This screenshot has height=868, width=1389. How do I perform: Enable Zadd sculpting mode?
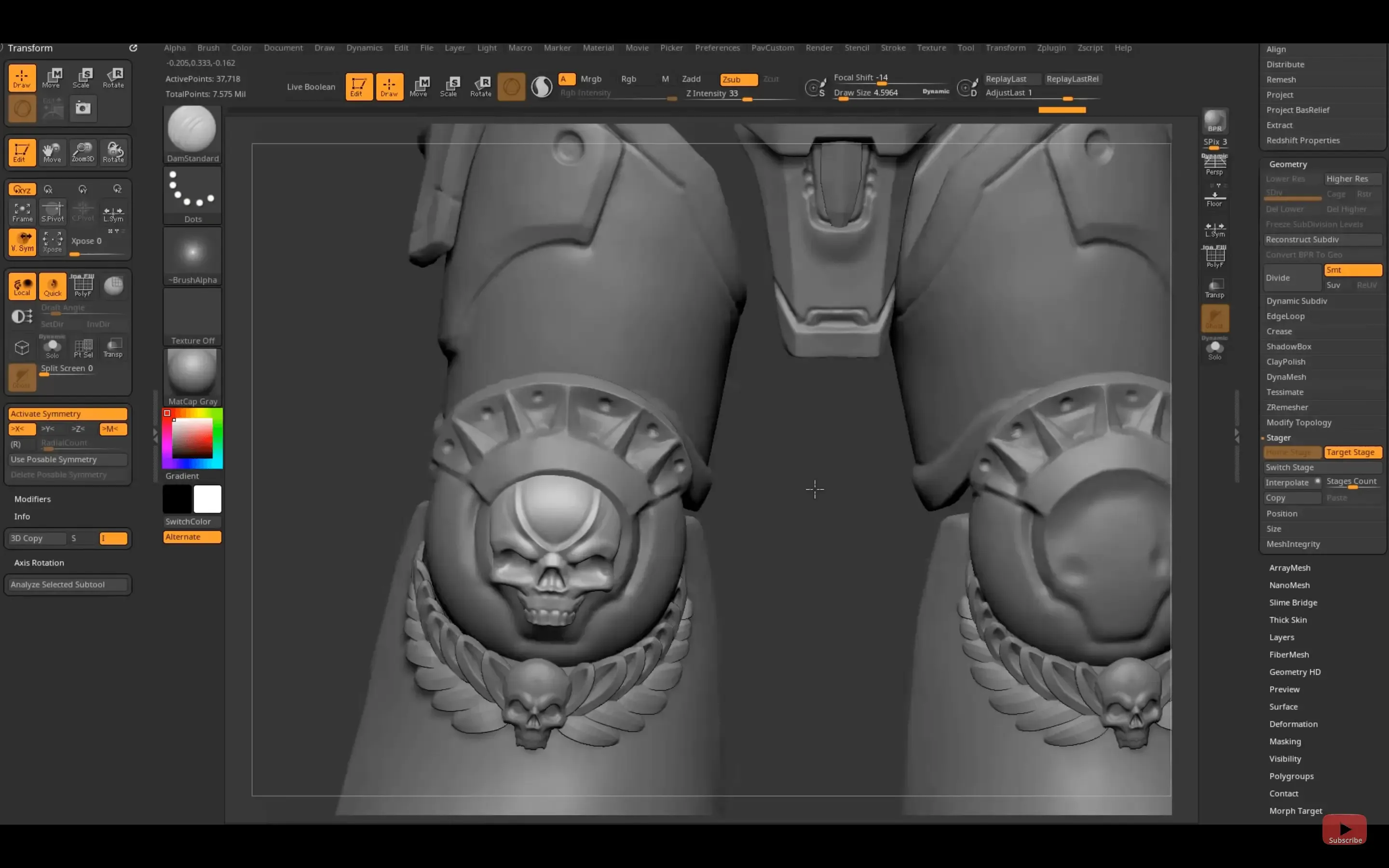click(x=692, y=79)
